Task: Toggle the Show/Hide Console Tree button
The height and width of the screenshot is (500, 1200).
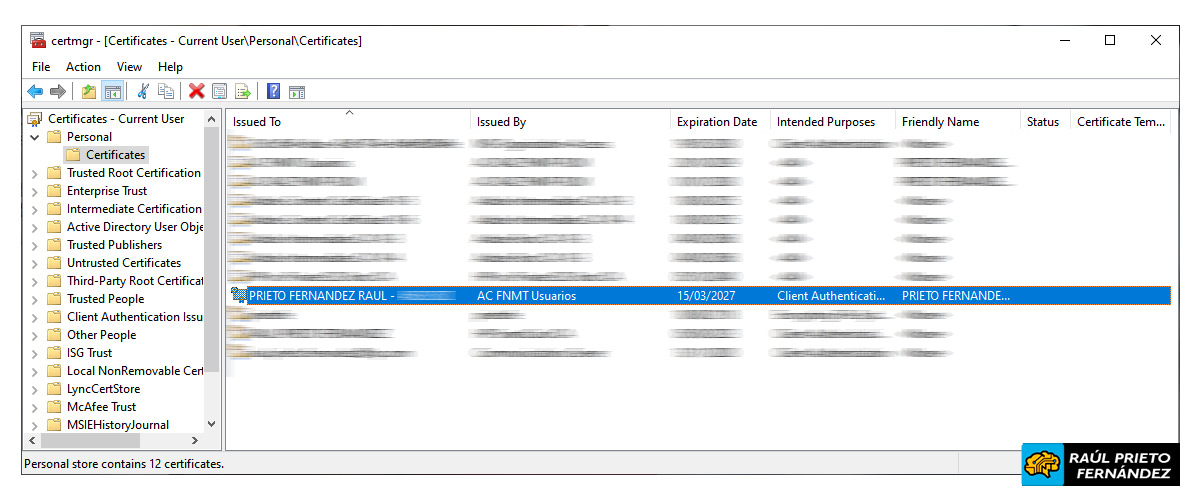Action: pyautogui.click(x=113, y=92)
